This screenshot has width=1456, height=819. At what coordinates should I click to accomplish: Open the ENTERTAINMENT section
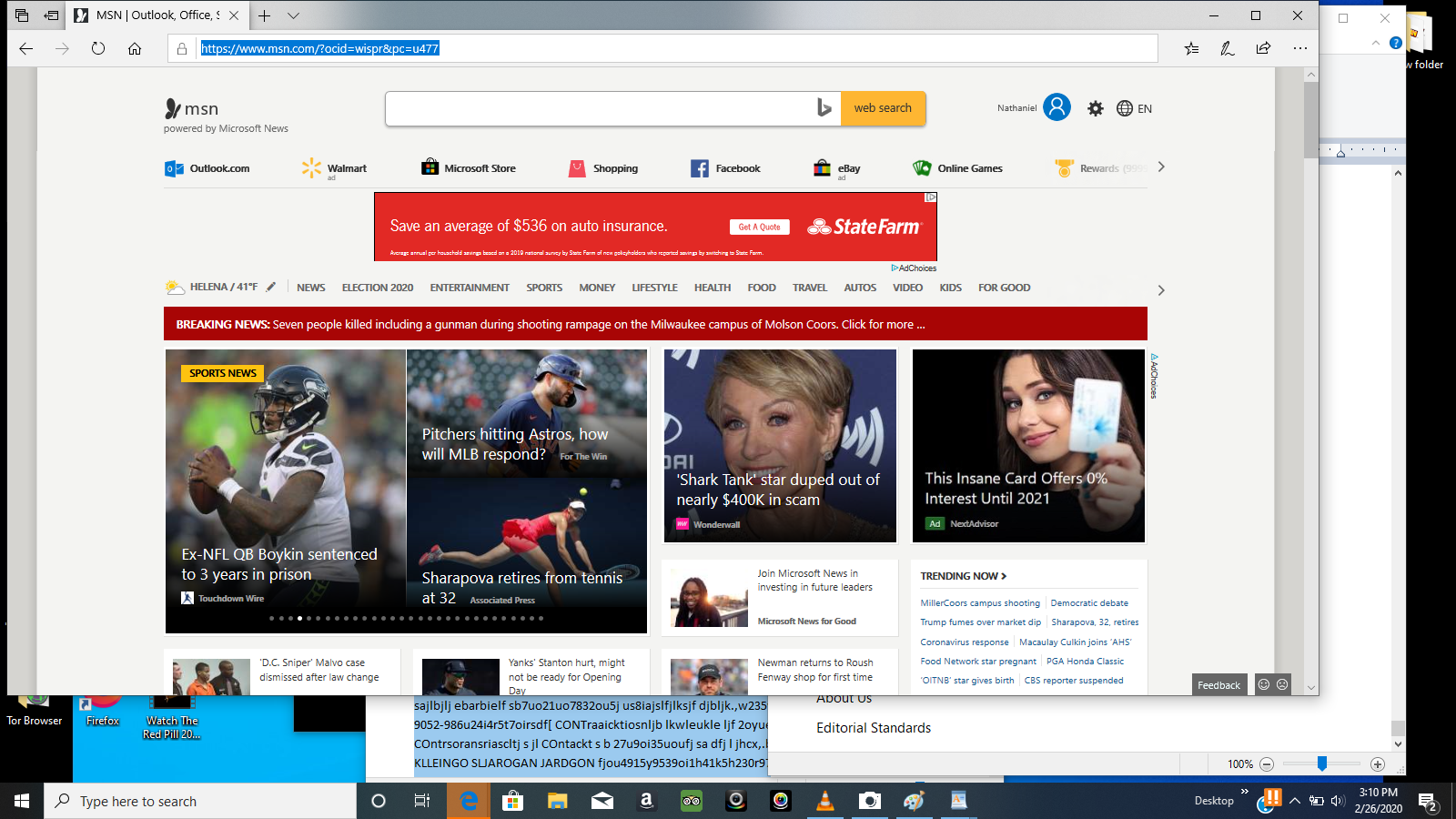tap(470, 288)
